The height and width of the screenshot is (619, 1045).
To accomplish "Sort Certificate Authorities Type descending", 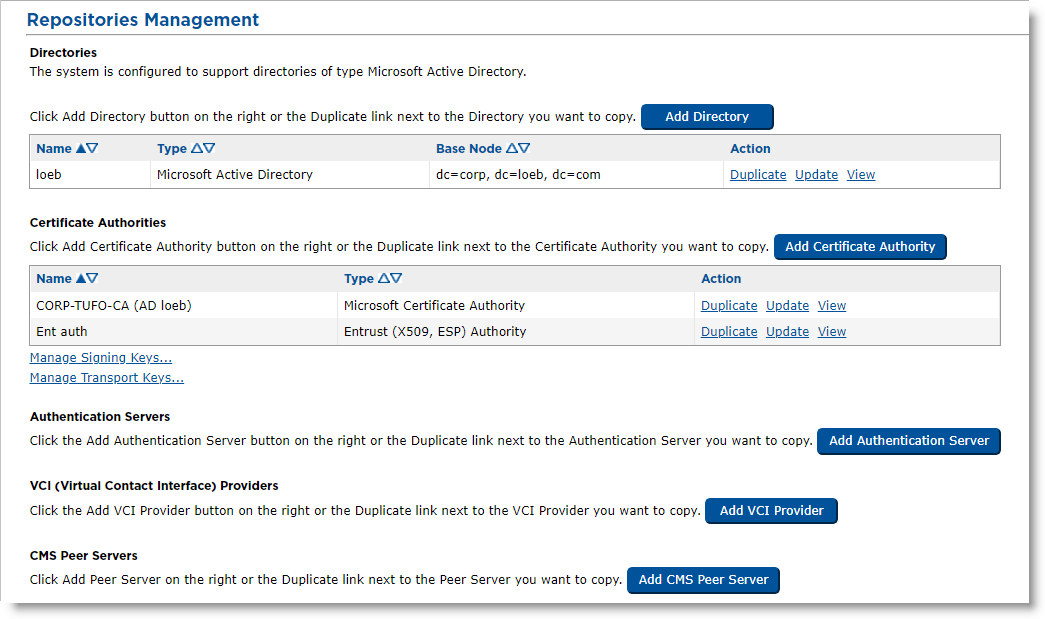I will pos(396,279).
